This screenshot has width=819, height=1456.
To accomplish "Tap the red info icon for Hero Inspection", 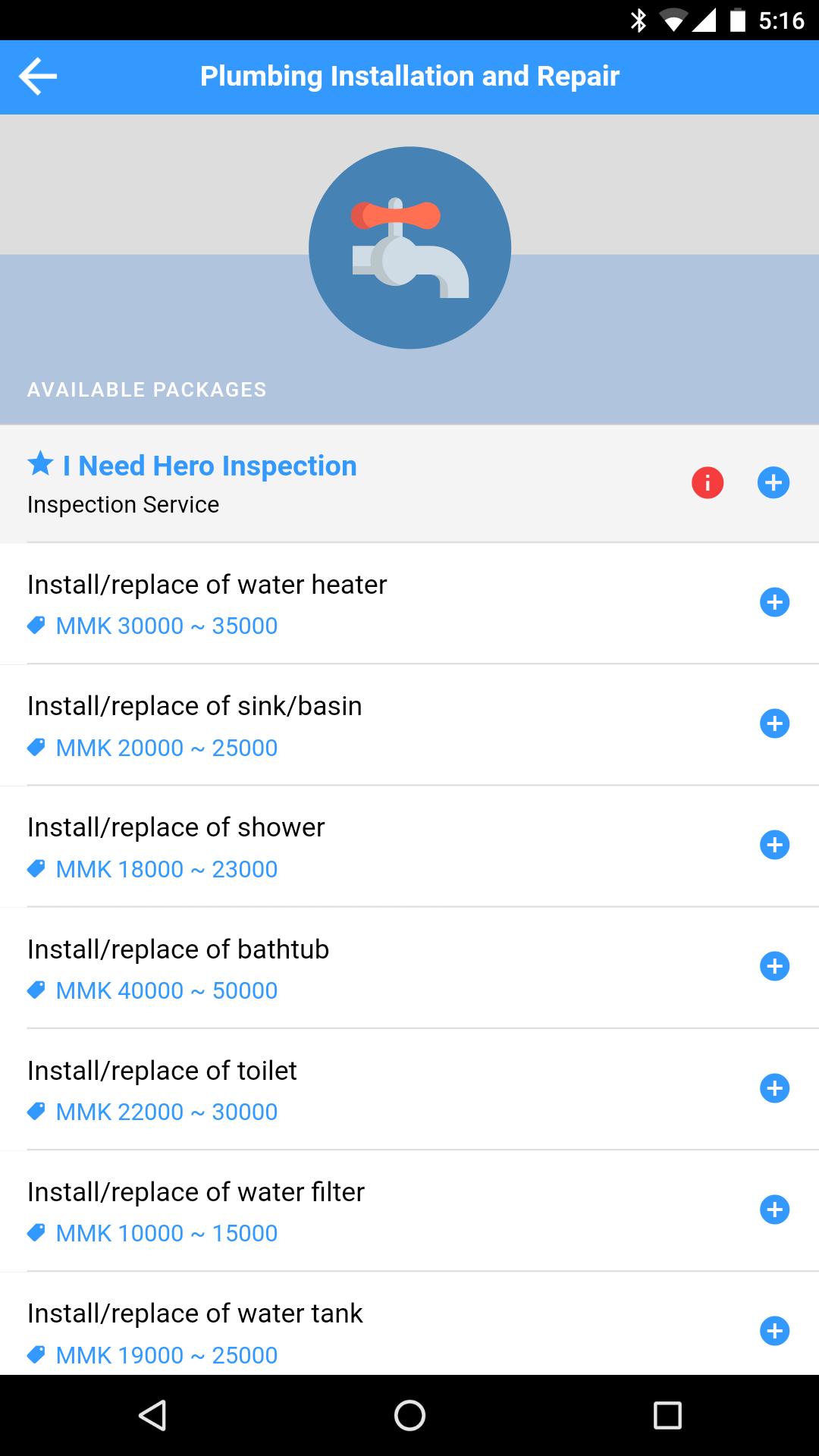I will pyautogui.click(x=707, y=482).
